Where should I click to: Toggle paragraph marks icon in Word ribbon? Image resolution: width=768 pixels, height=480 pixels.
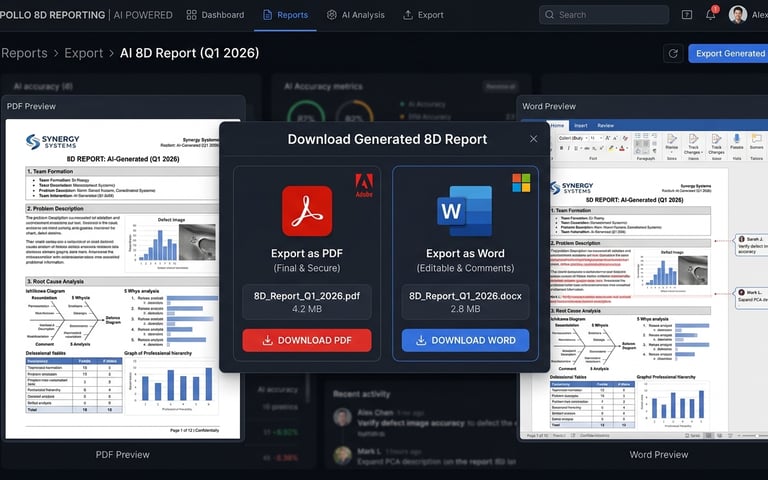(654, 150)
